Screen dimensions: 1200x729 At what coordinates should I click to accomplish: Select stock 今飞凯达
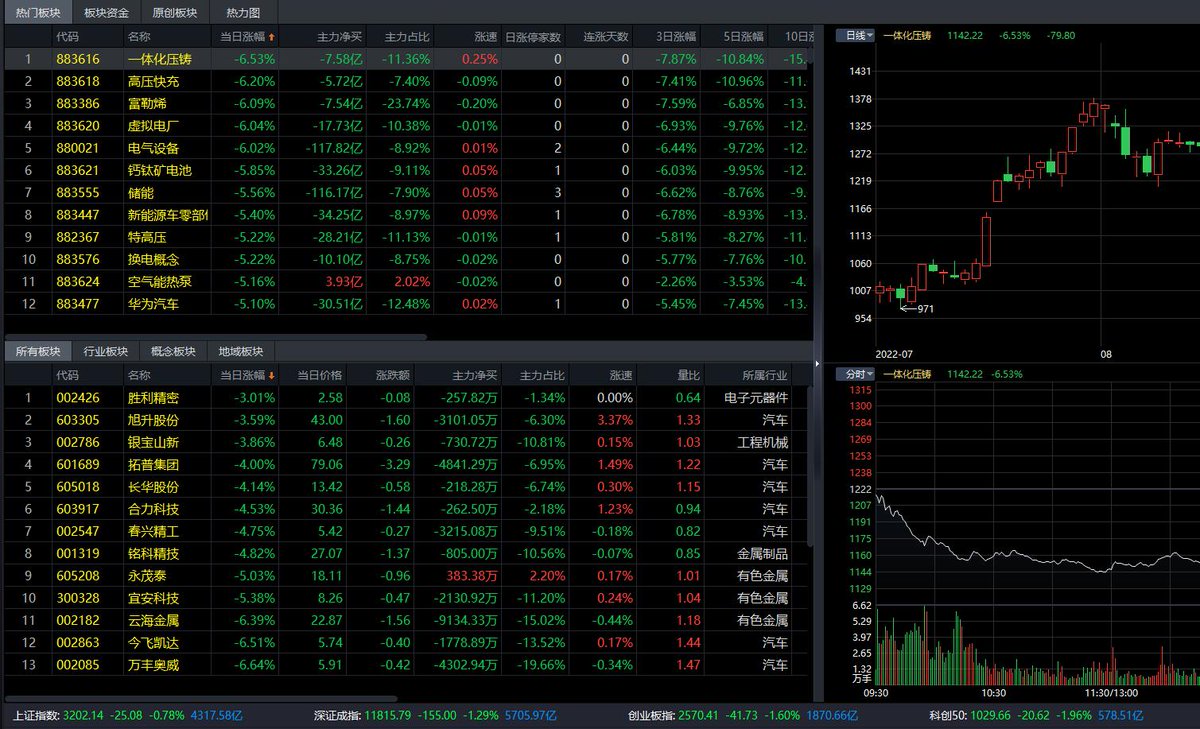tap(153, 642)
